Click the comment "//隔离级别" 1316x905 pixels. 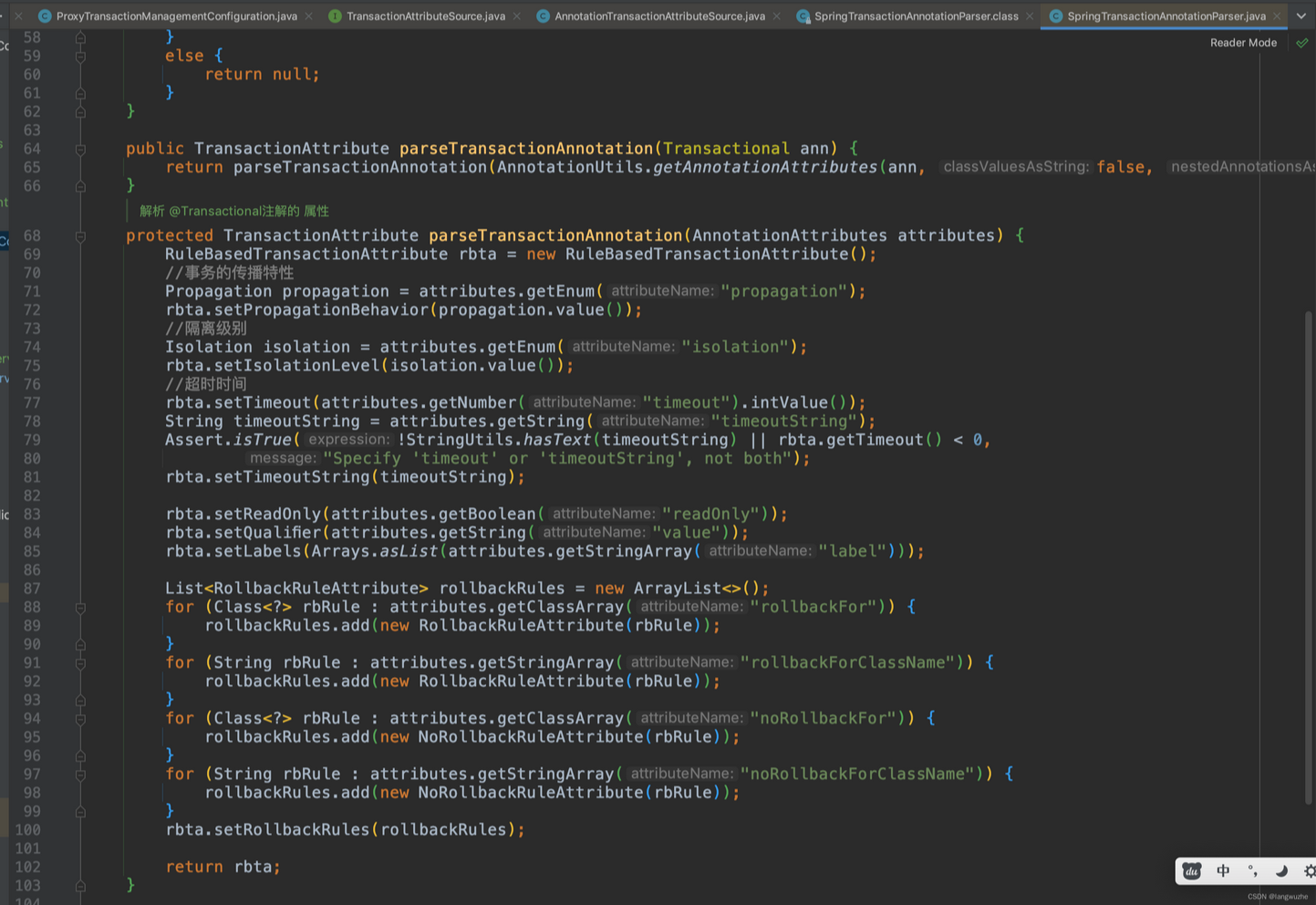(x=206, y=328)
